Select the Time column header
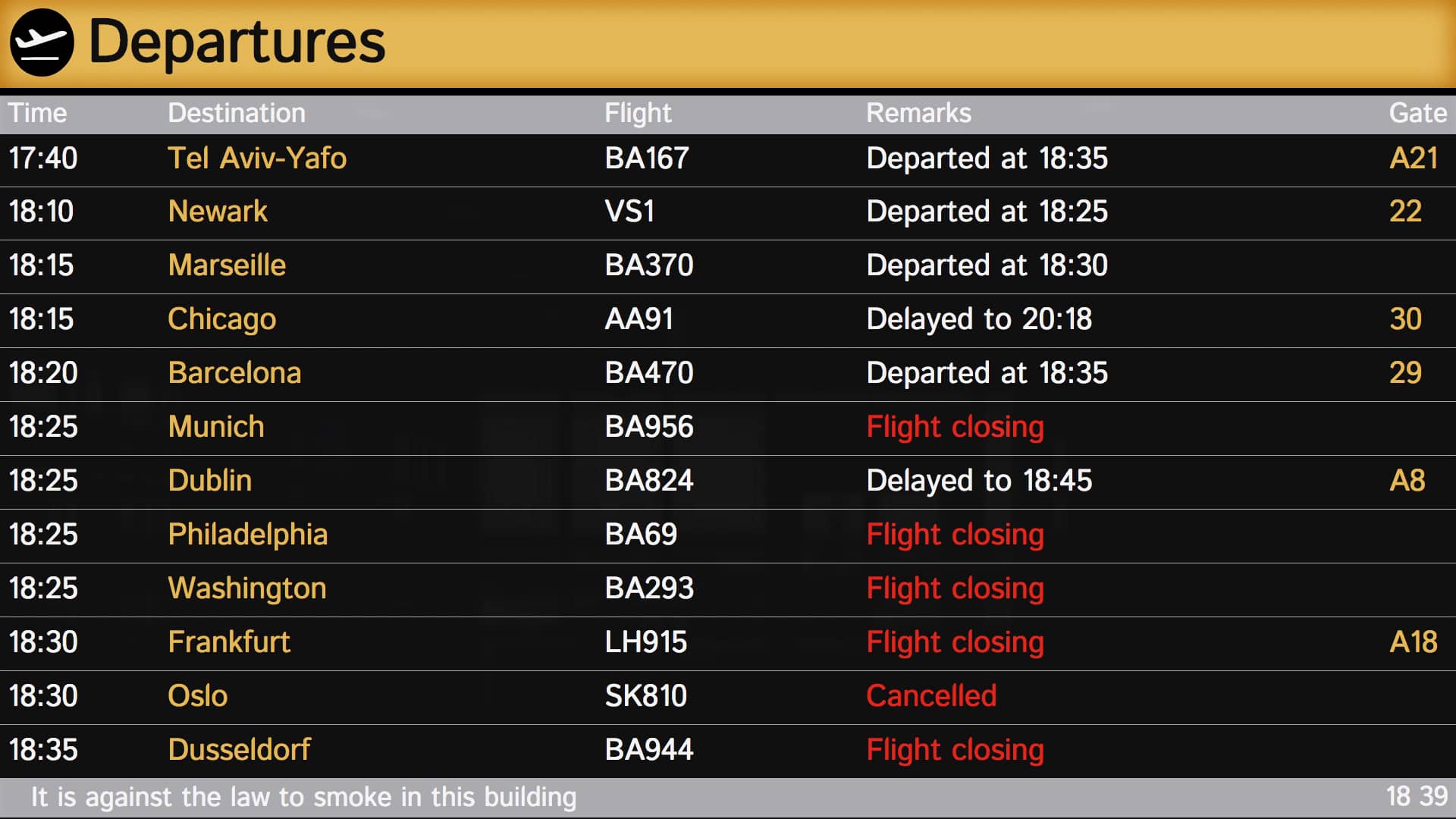 (x=38, y=113)
